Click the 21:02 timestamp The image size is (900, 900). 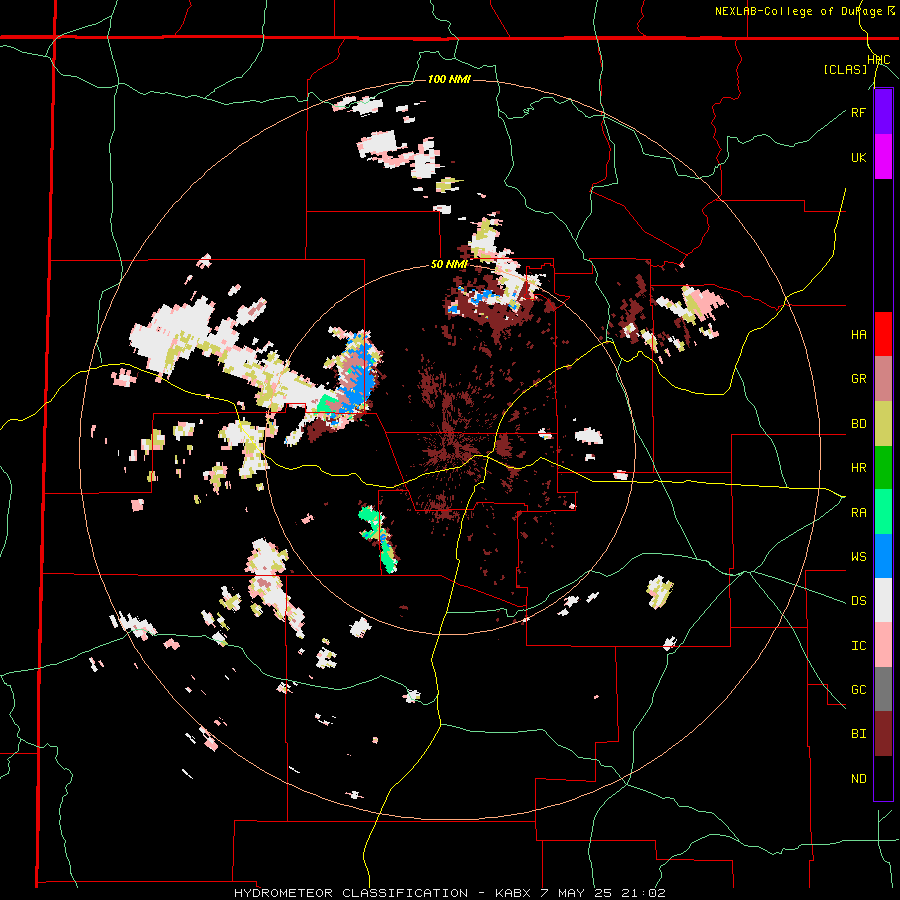pos(644,893)
